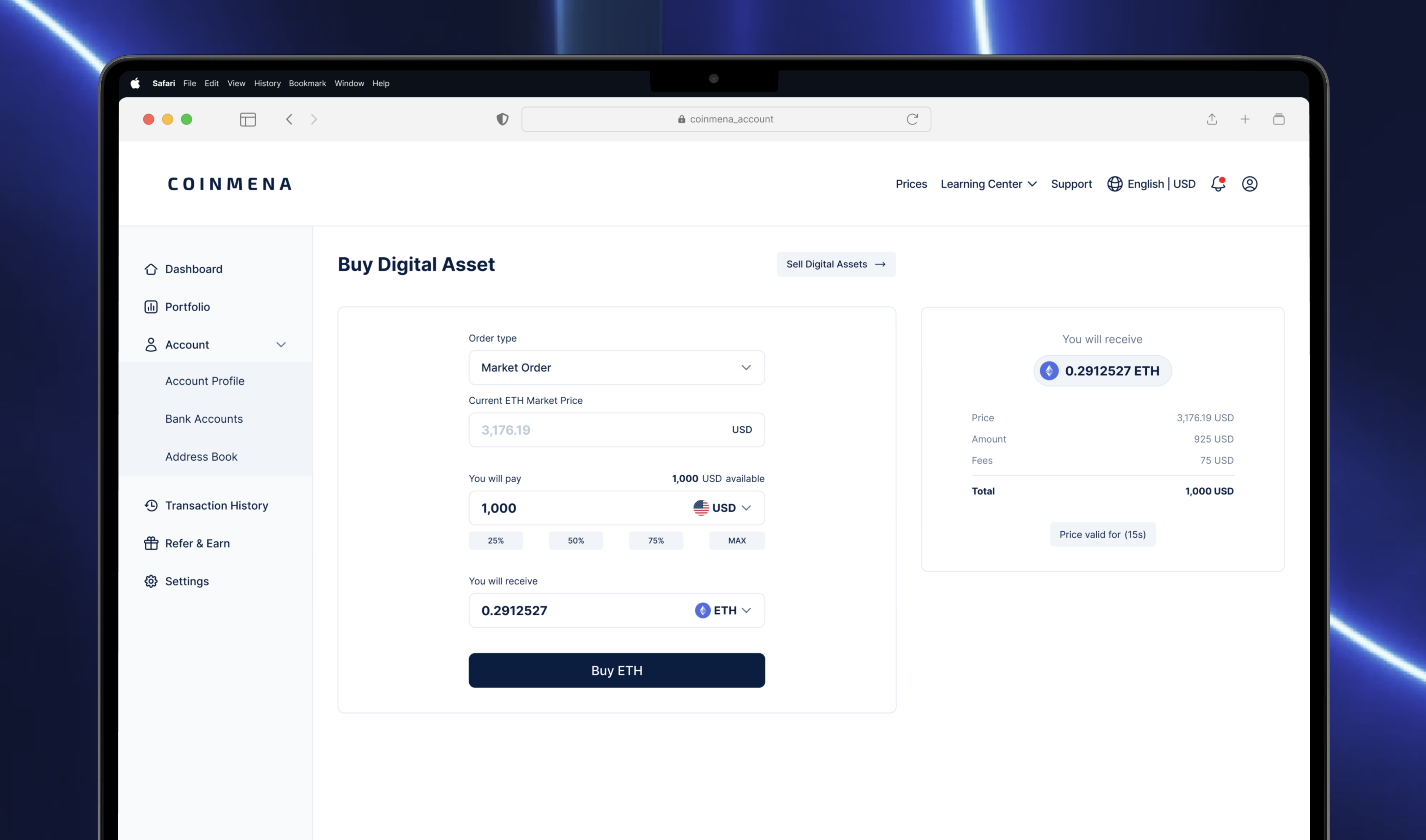This screenshot has height=840, width=1426.
Task: Open Support link
Action: pos(1071,184)
